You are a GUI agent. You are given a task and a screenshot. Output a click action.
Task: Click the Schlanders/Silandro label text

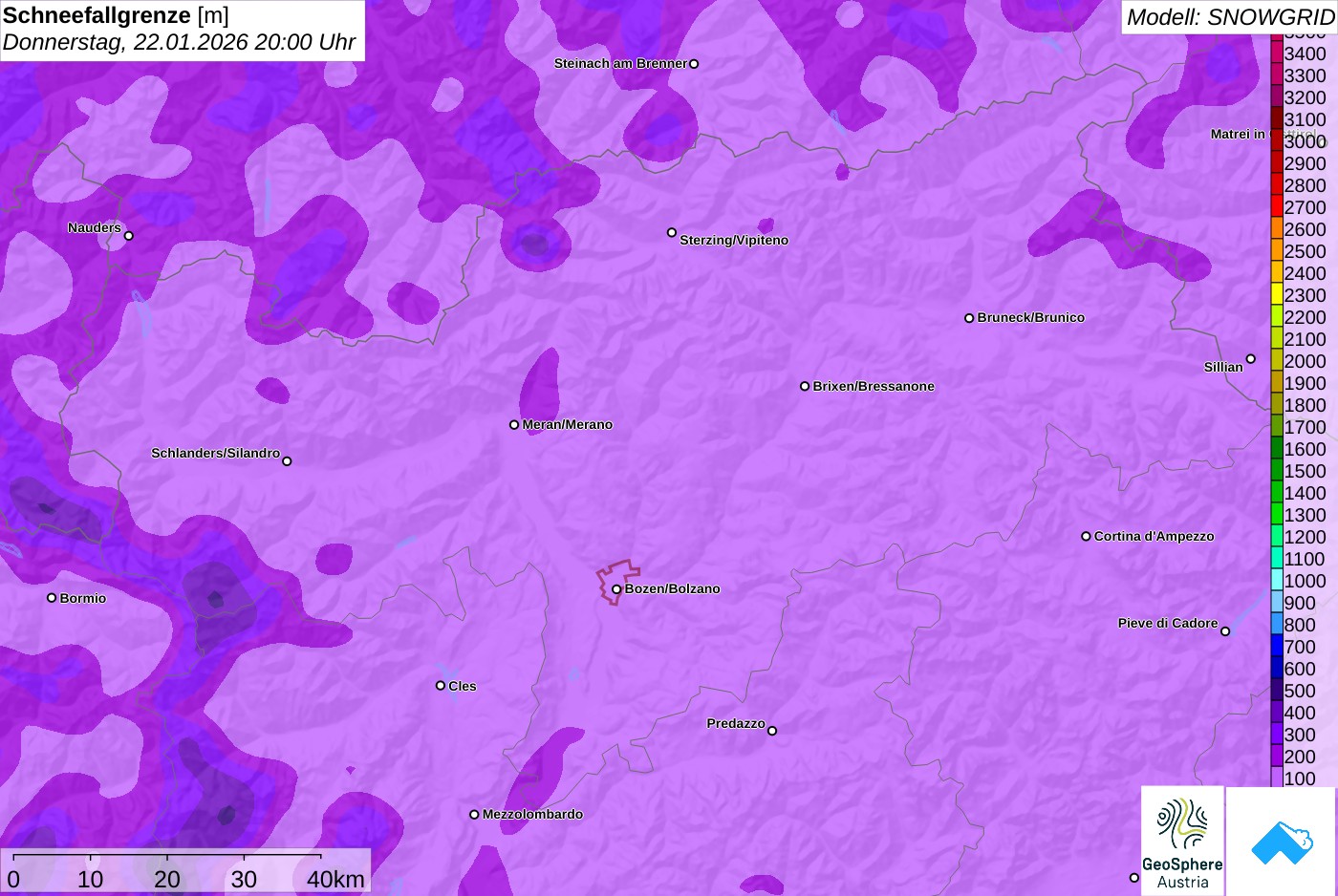[216, 454]
